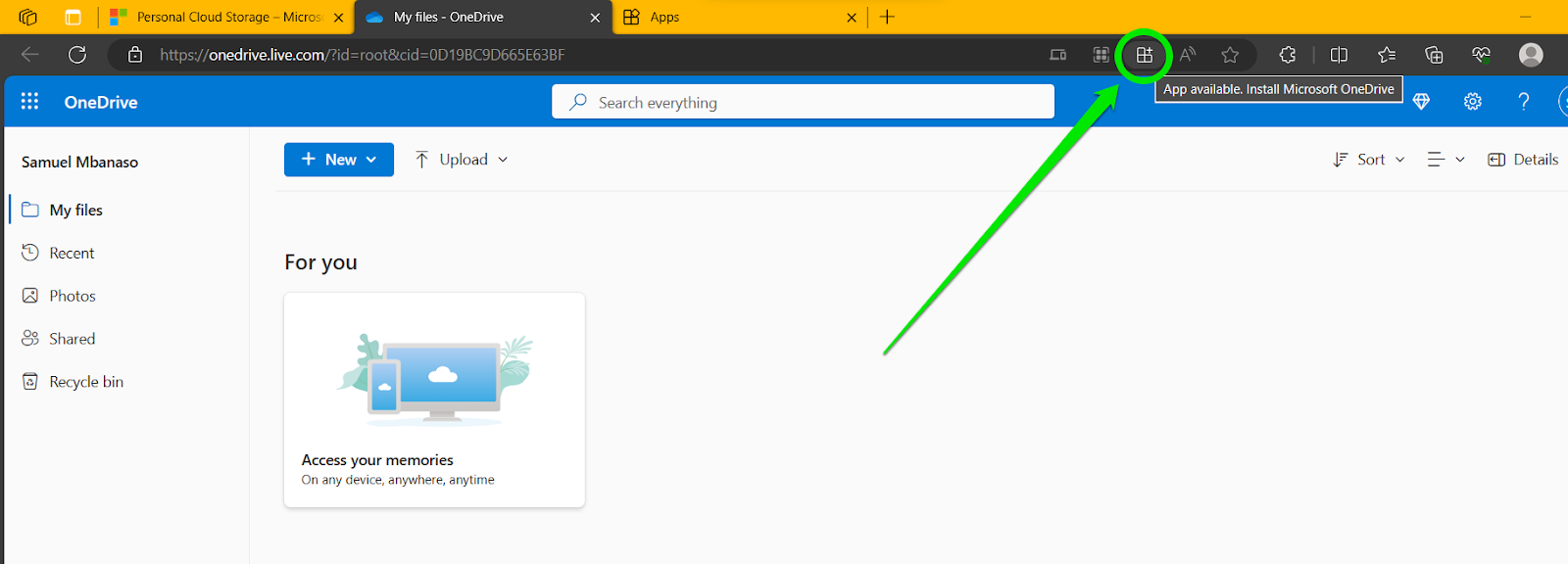Image resolution: width=1568 pixels, height=564 pixels.
Task: Close the Apps tab
Action: pyautogui.click(x=852, y=18)
